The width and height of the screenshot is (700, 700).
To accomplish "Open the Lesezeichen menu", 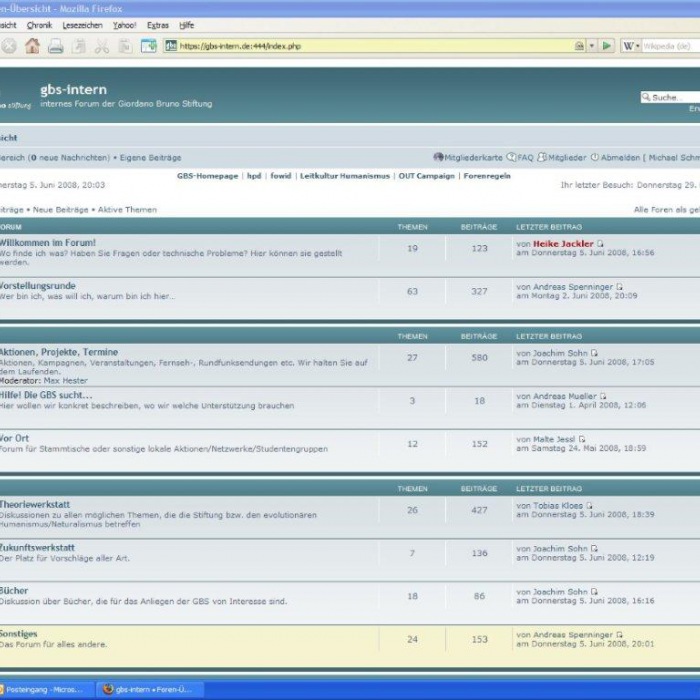I will click(x=82, y=25).
